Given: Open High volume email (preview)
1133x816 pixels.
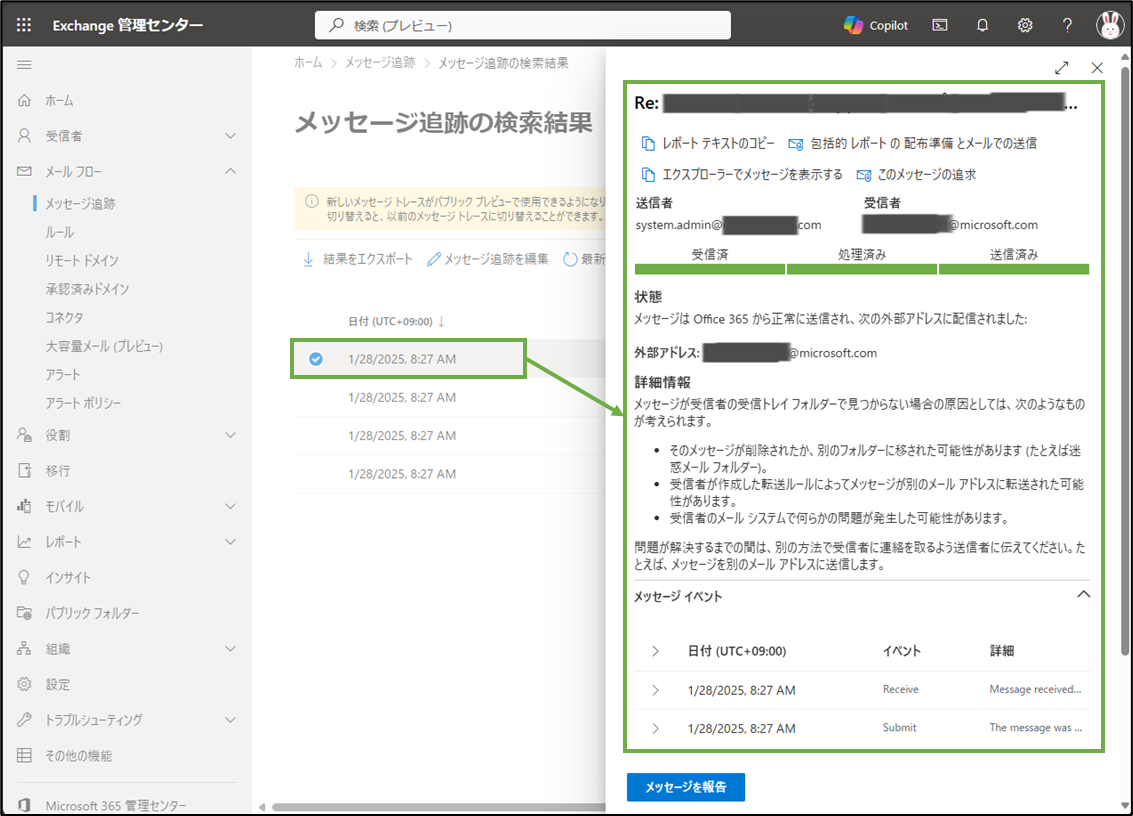Looking at the screenshot, I should pyautogui.click(x=104, y=346).
